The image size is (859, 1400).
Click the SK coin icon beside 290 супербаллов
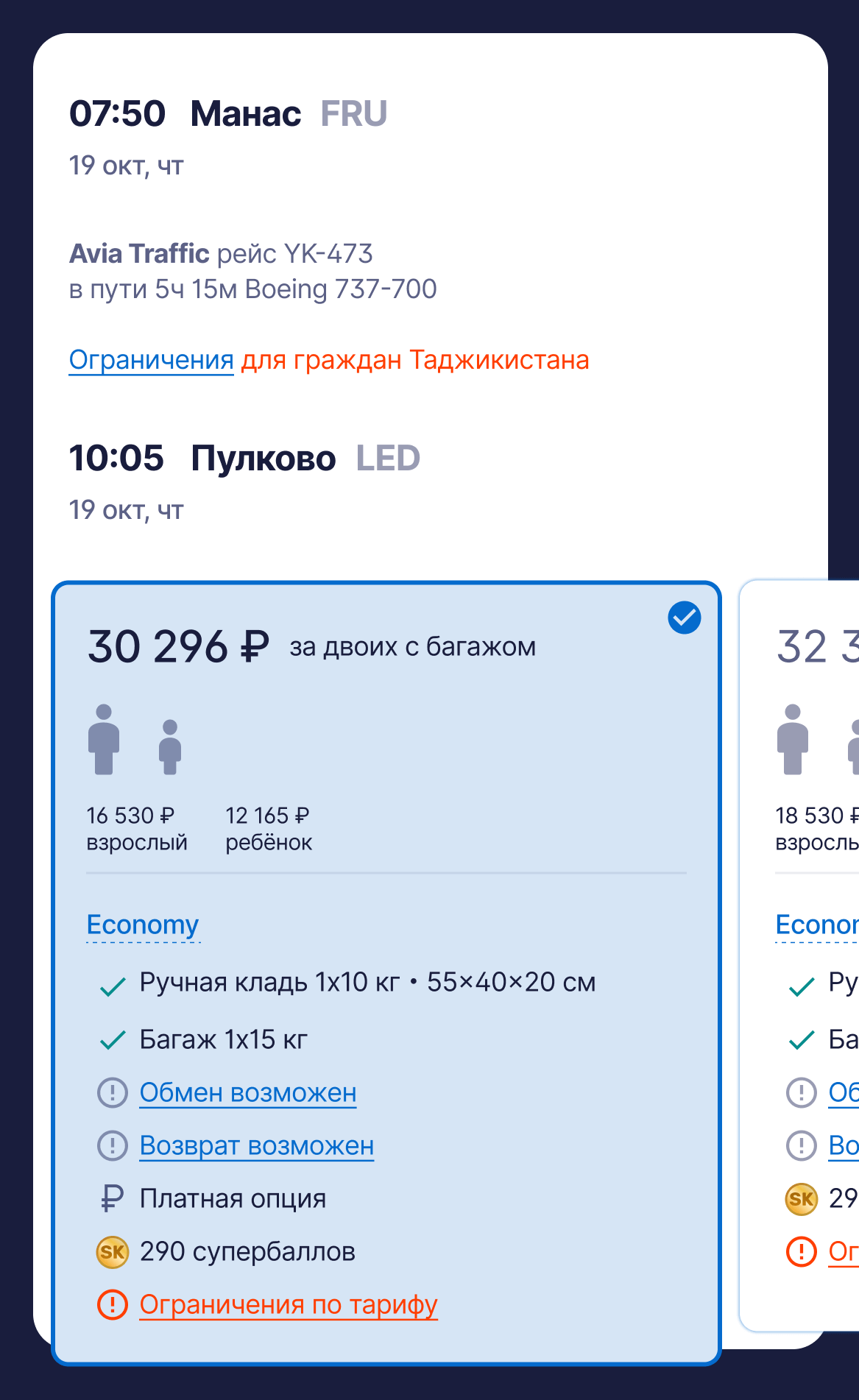[x=113, y=1252]
